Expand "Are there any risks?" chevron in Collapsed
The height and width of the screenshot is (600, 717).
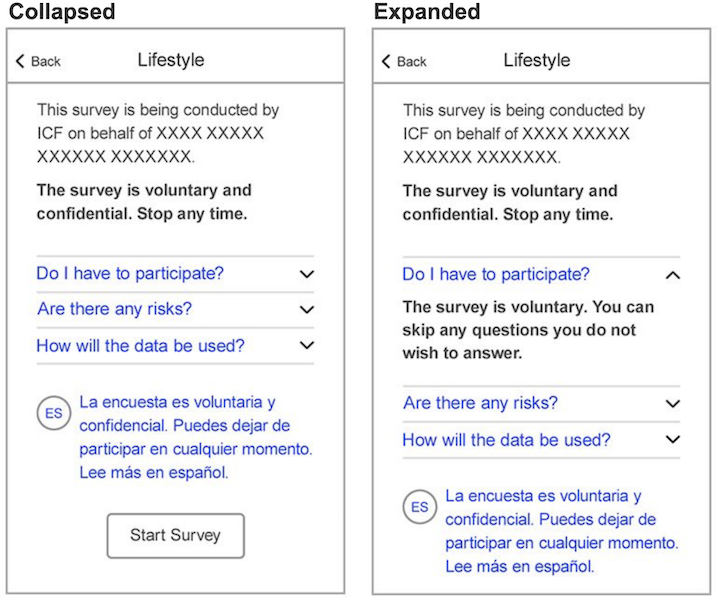click(x=306, y=310)
